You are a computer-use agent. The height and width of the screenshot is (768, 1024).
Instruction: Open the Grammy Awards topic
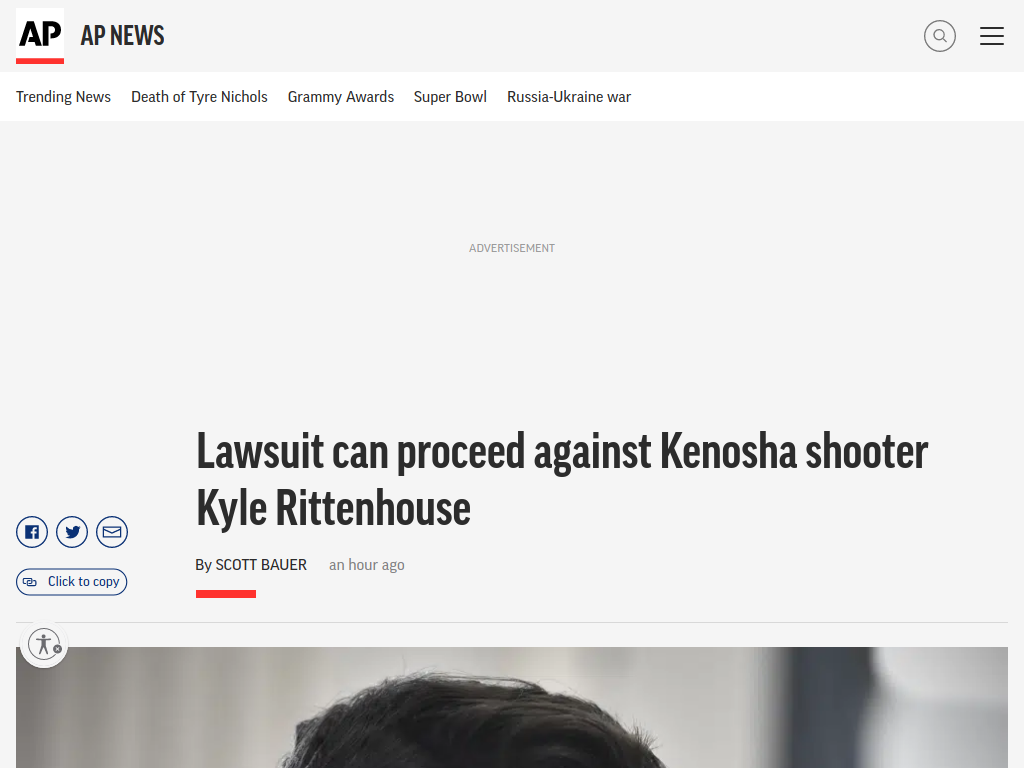tap(341, 97)
